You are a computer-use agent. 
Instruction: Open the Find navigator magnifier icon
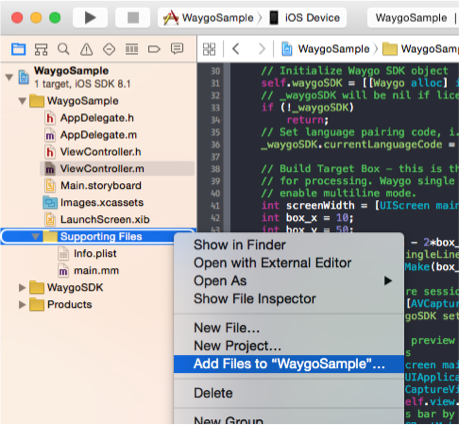tap(63, 49)
